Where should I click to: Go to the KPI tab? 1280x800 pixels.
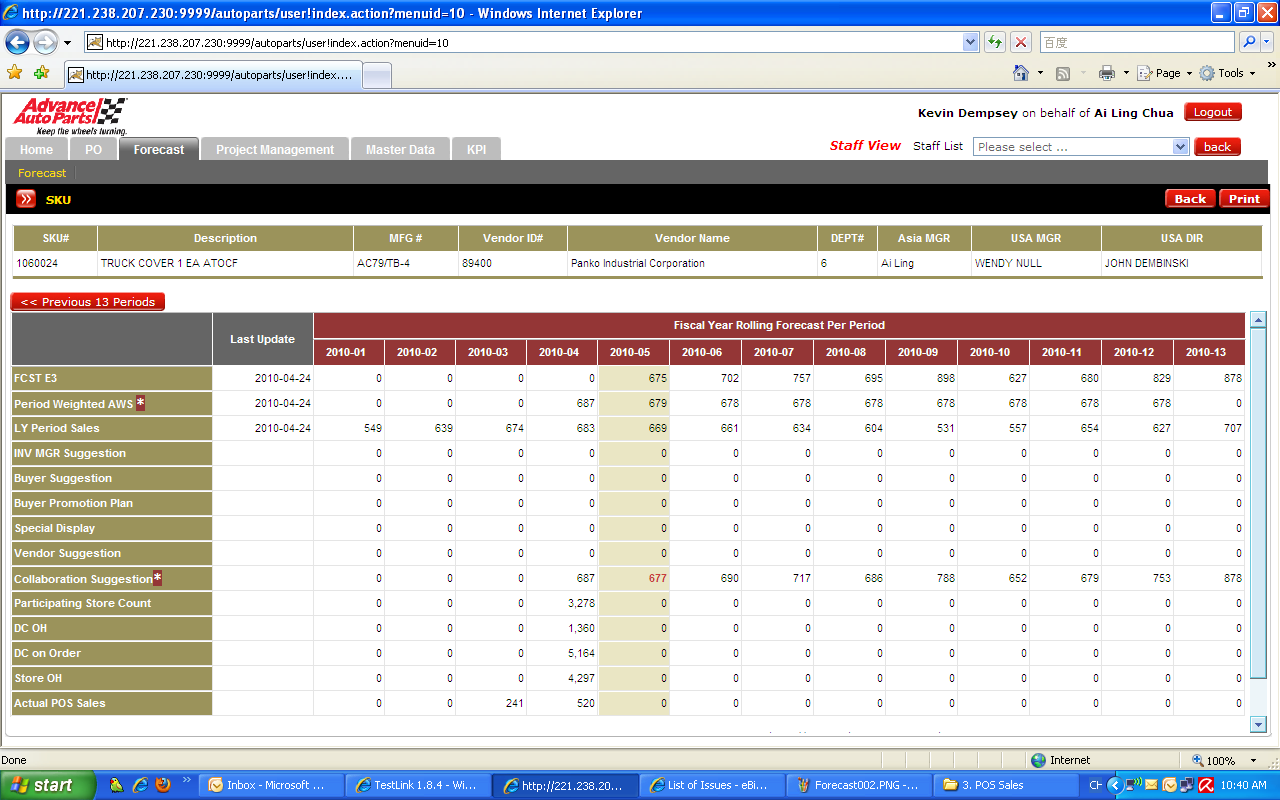[476, 150]
